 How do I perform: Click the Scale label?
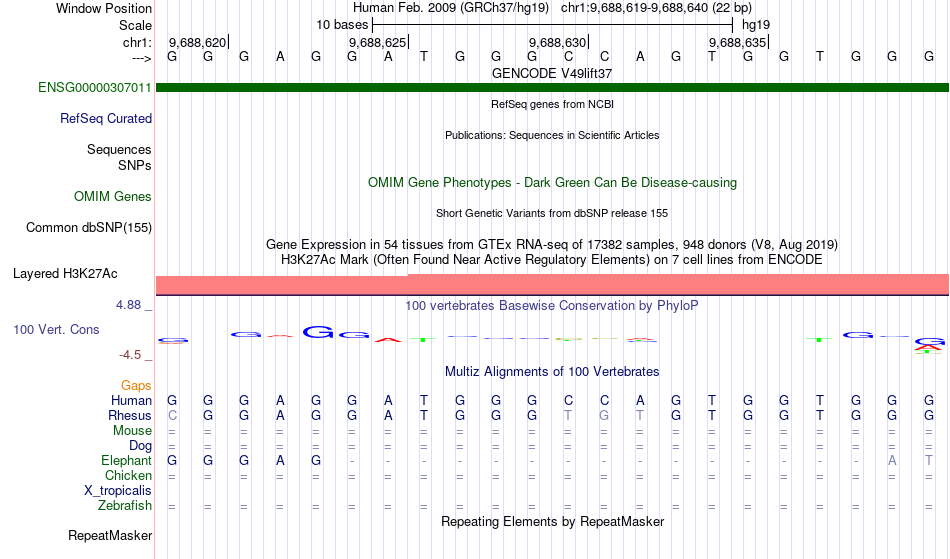[x=135, y=26]
